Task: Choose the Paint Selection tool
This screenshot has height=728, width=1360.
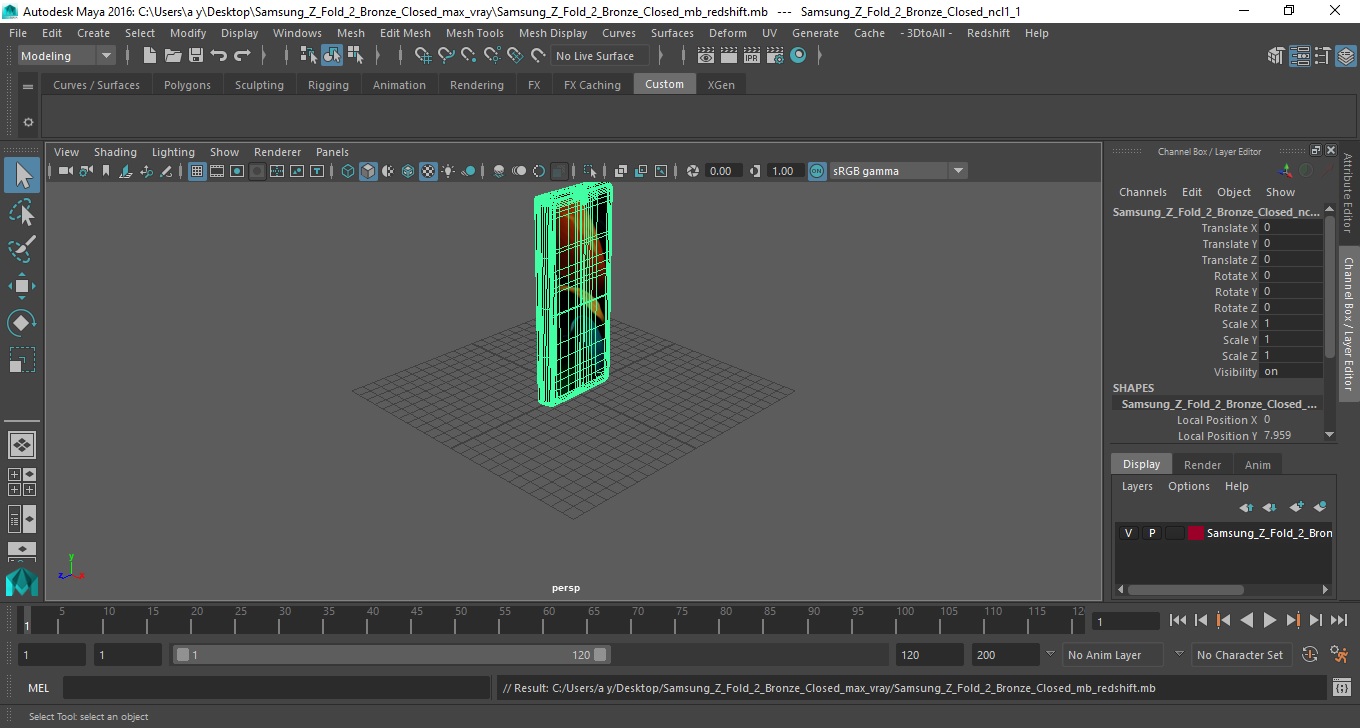Action: 22,249
